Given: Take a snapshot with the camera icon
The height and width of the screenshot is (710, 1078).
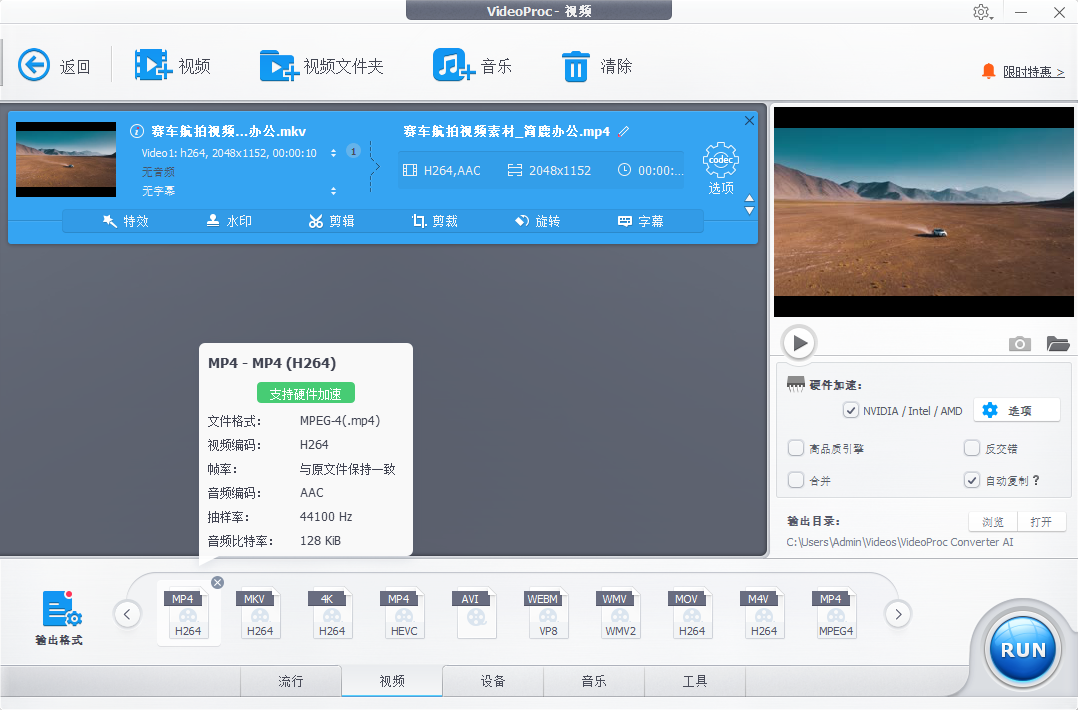Looking at the screenshot, I should [1019, 343].
